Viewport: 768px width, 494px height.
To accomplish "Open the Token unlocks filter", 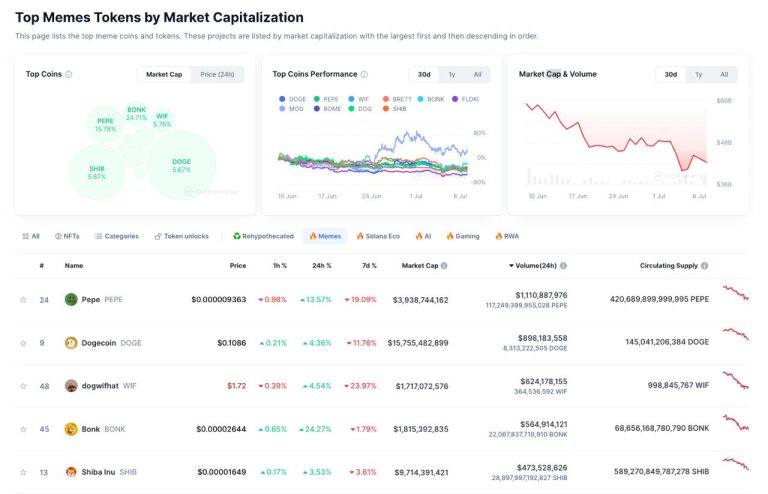I will (182, 236).
